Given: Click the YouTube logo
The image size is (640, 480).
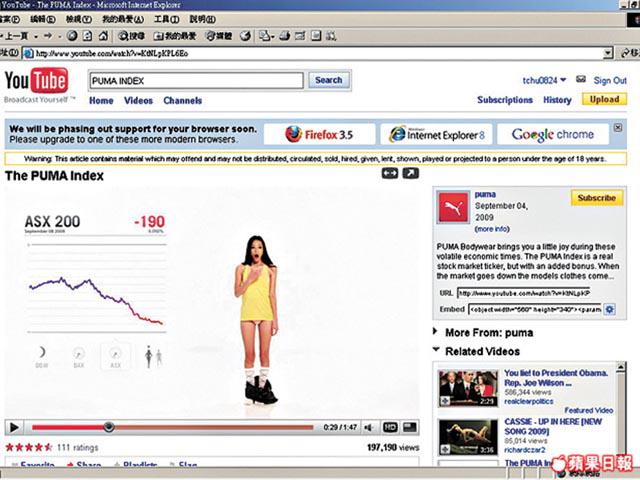Looking at the screenshot, I should 38,82.
